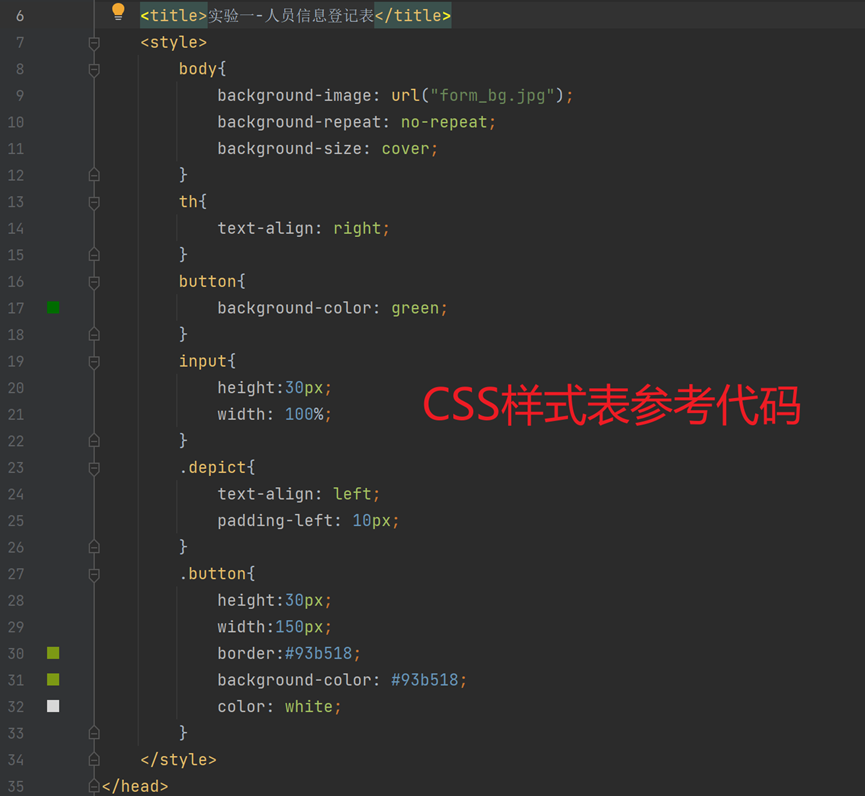The height and width of the screenshot is (796, 865).
Task: Click the border #93b518 value
Action: [x=318, y=653]
